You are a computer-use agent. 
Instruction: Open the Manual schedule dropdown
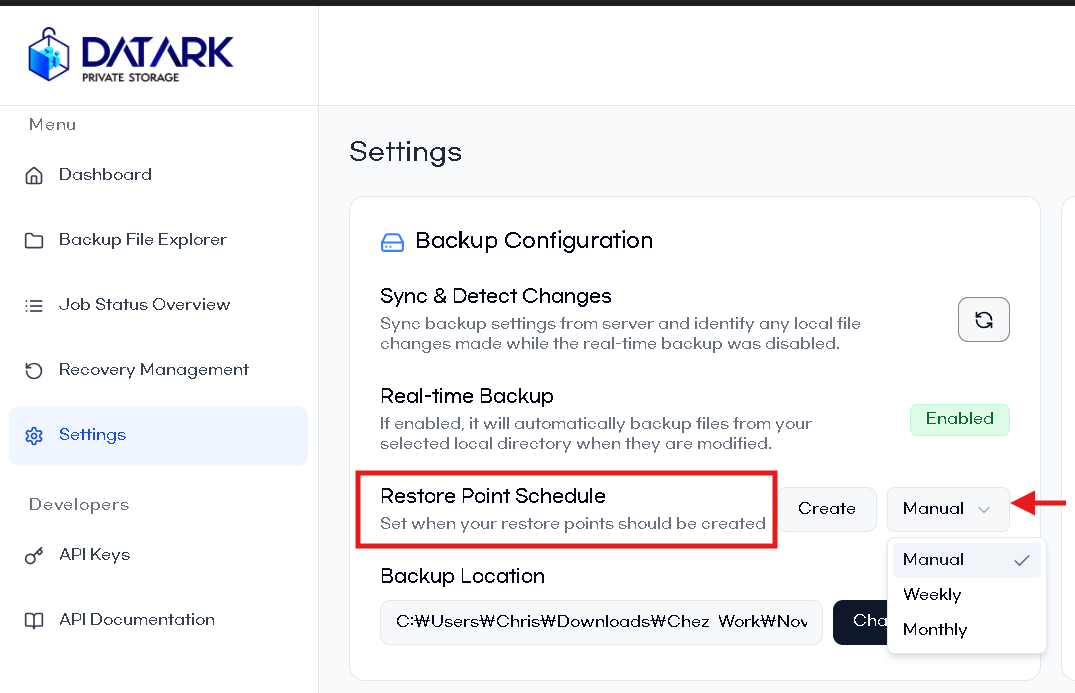(x=947, y=509)
